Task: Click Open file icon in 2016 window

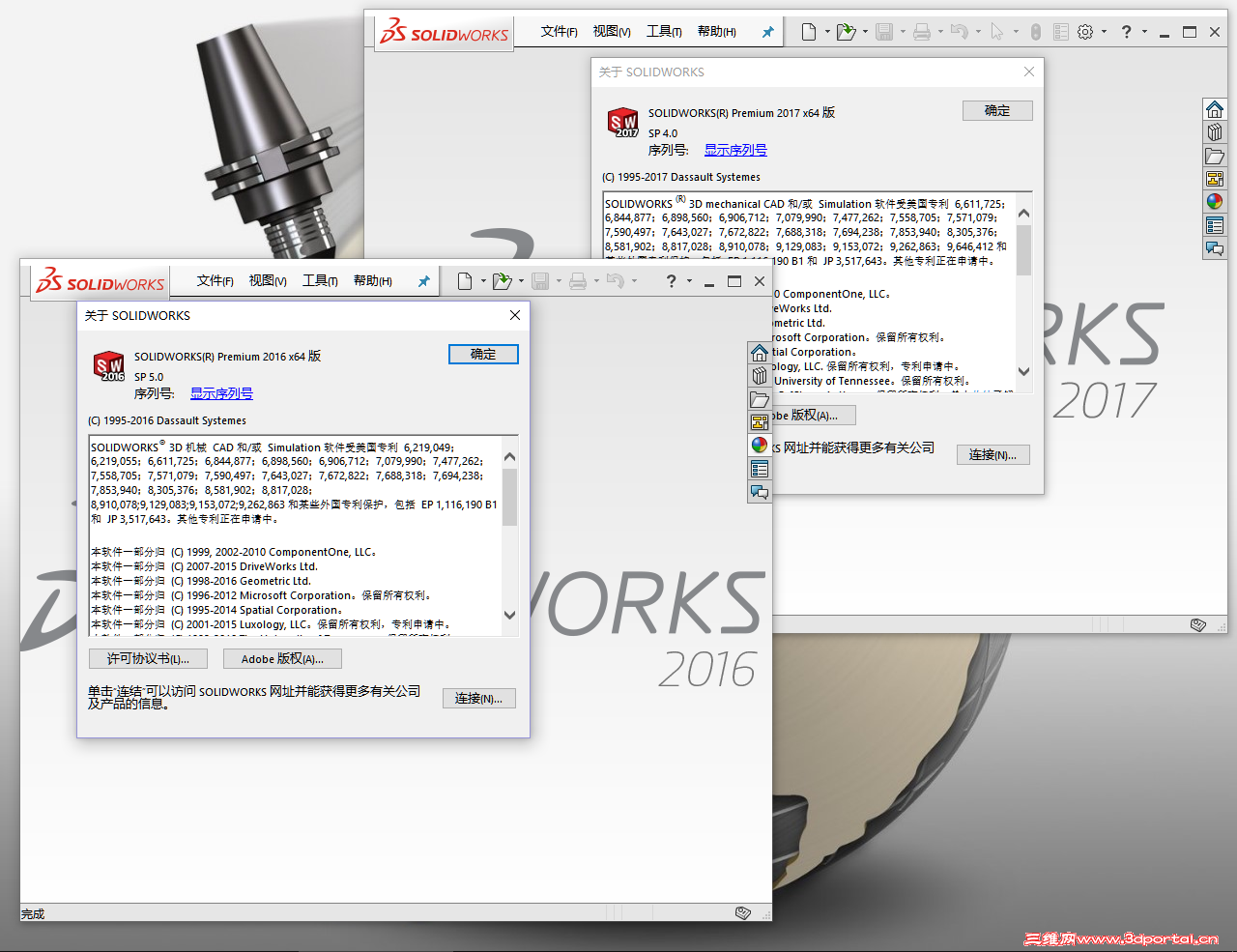Action: click(x=502, y=281)
